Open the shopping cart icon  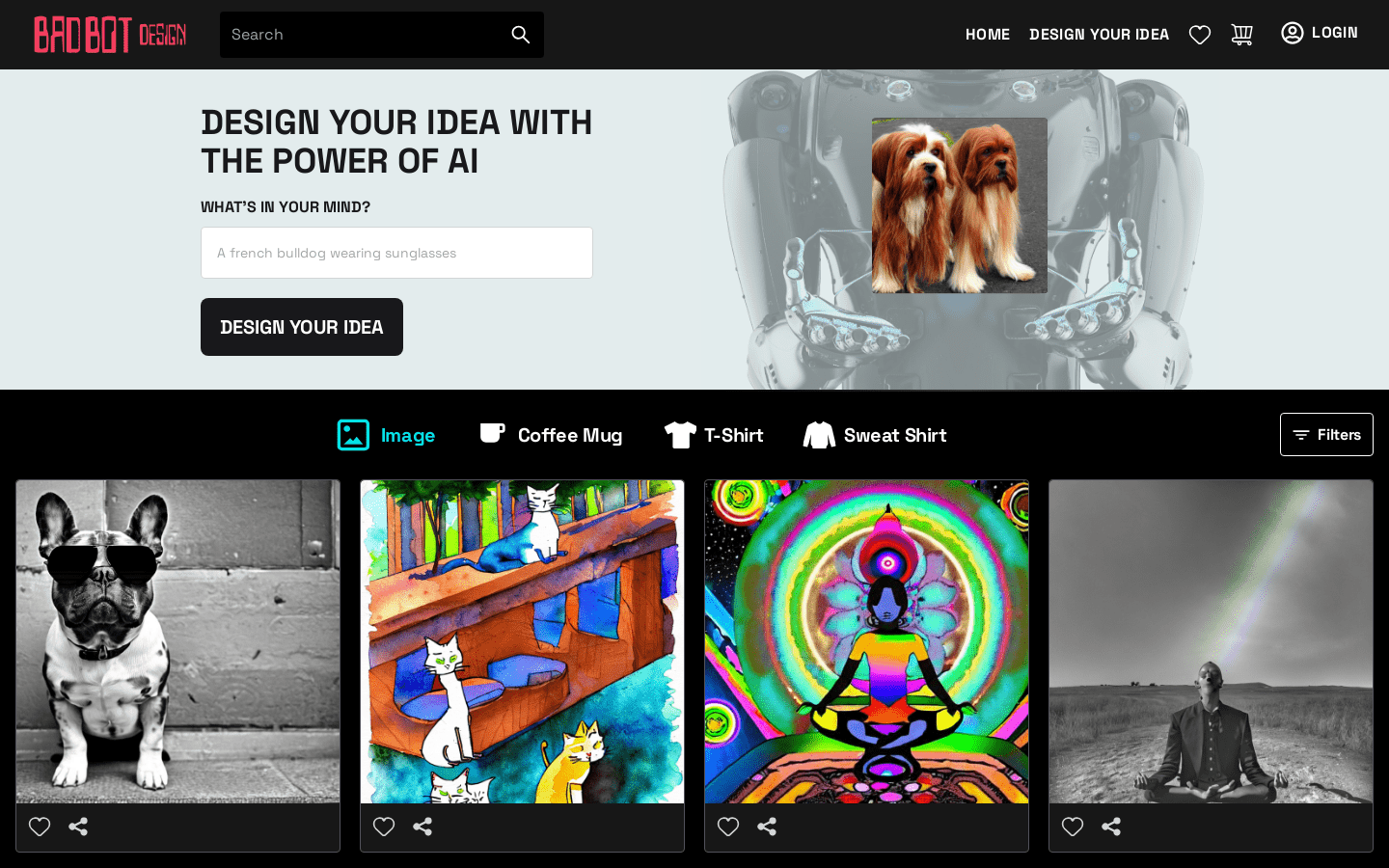(x=1241, y=35)
